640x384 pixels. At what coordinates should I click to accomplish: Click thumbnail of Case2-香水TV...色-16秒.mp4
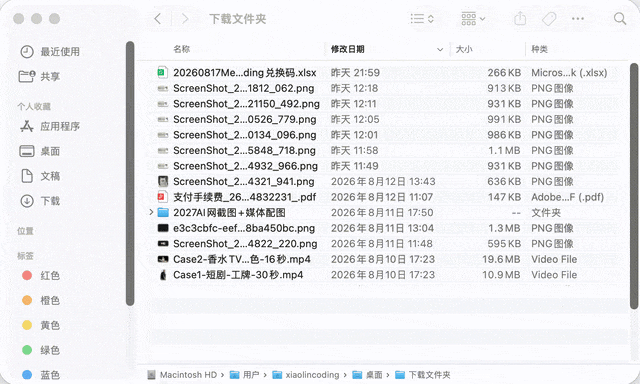click(x=163, y=259)
